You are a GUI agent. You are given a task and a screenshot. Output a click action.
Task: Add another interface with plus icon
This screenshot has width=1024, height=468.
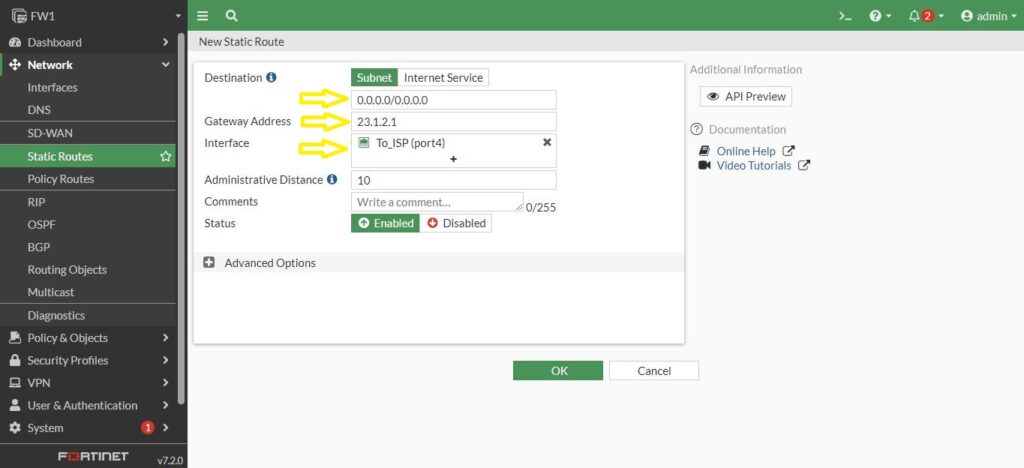tap(453, 159)
